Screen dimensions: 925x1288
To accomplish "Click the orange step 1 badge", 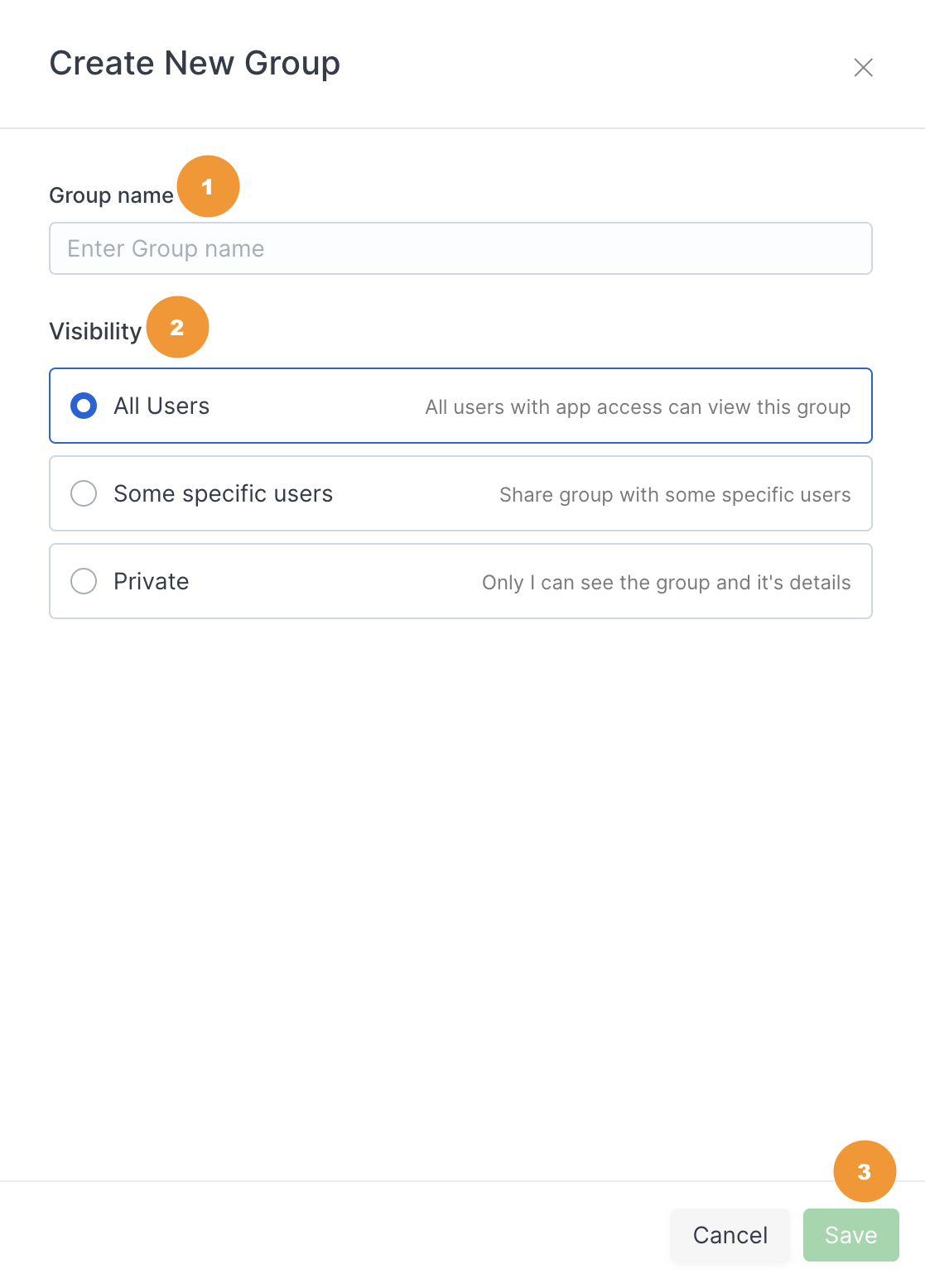I will [x=208, y=186].
